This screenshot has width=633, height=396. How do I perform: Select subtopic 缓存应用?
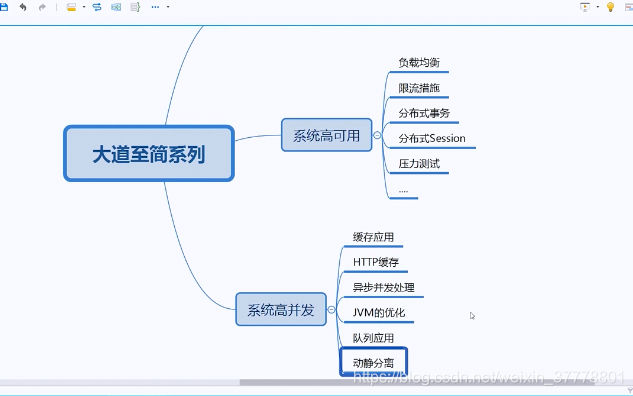(x=373, y=237)
